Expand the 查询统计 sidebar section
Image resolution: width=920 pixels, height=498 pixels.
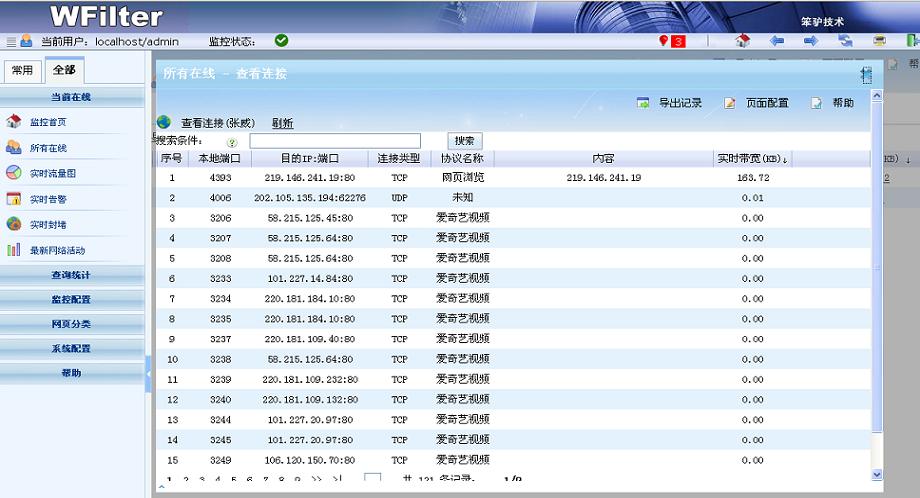pyautogui.click(x=71, y=274)
